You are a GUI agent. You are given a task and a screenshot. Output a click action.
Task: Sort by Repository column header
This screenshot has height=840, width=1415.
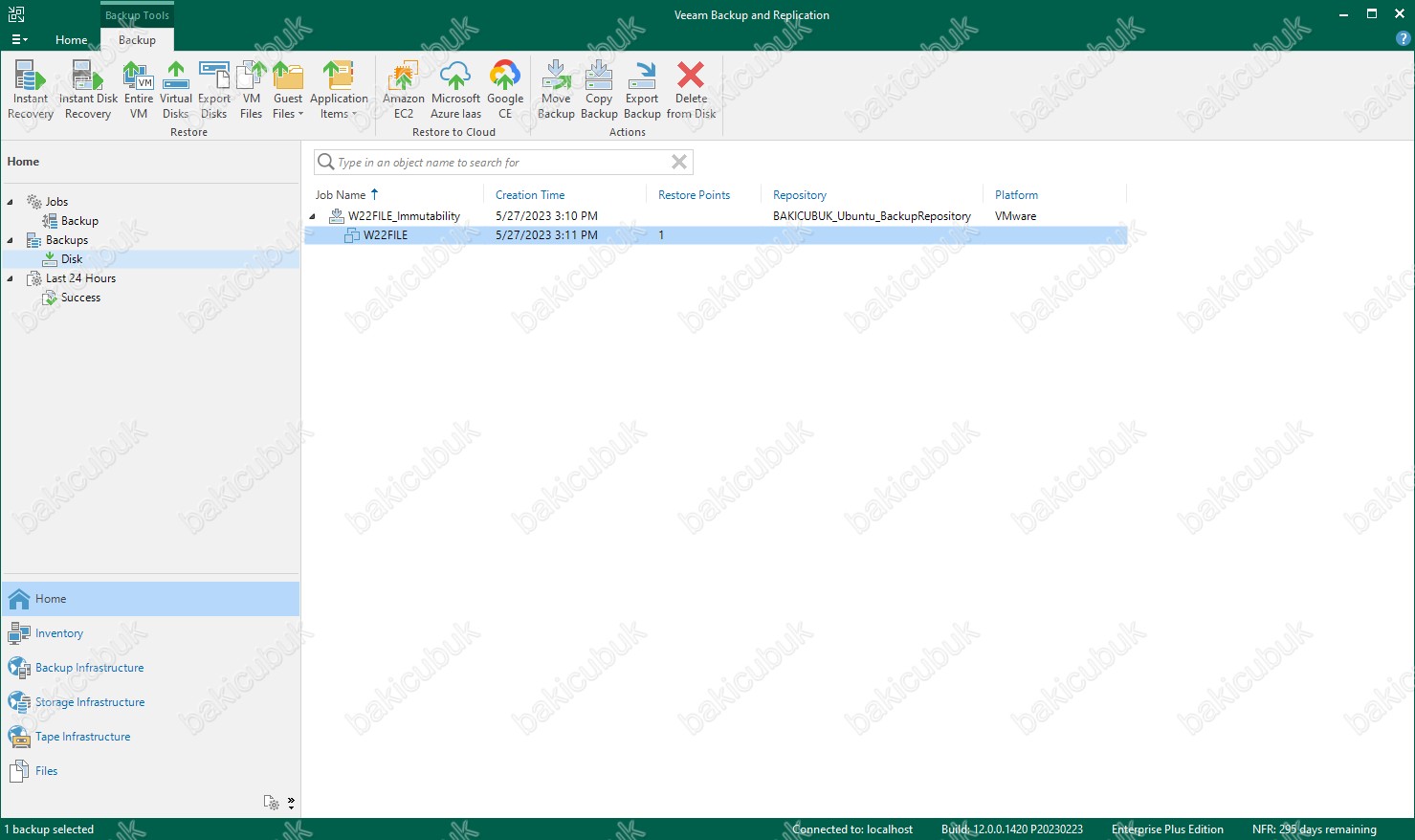[x=800, y=195]
